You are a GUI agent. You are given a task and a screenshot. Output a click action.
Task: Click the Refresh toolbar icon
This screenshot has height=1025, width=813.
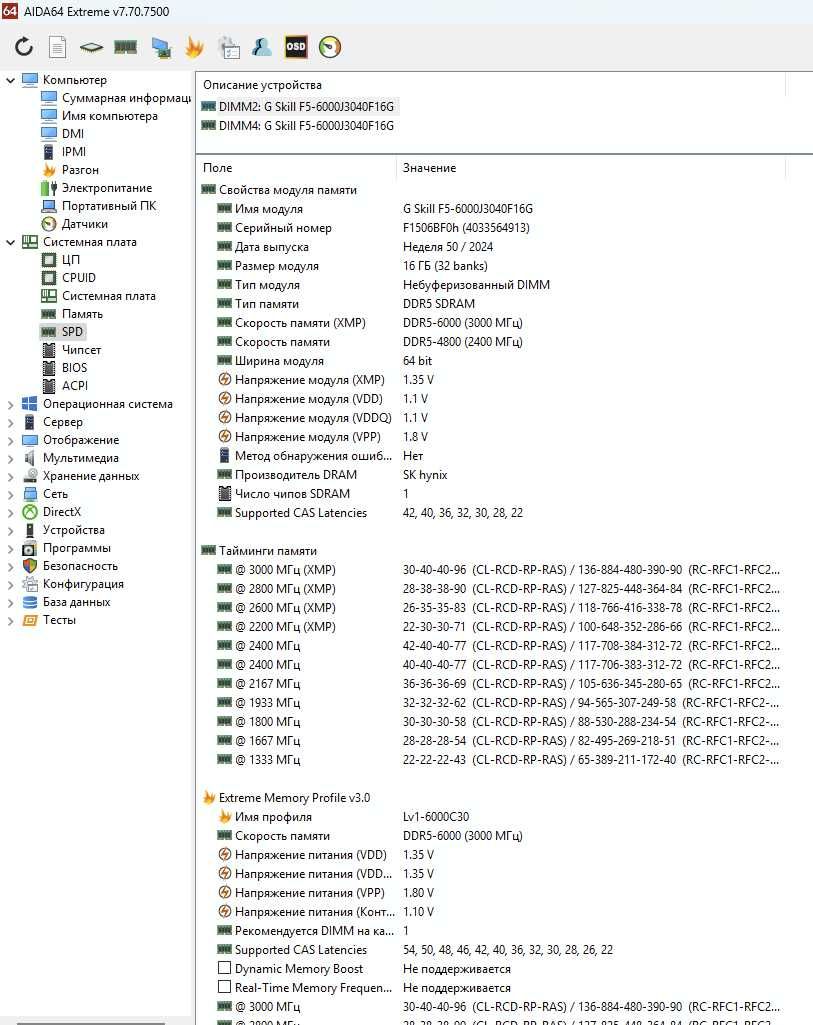pyautogui.click(x=24, y=46)
